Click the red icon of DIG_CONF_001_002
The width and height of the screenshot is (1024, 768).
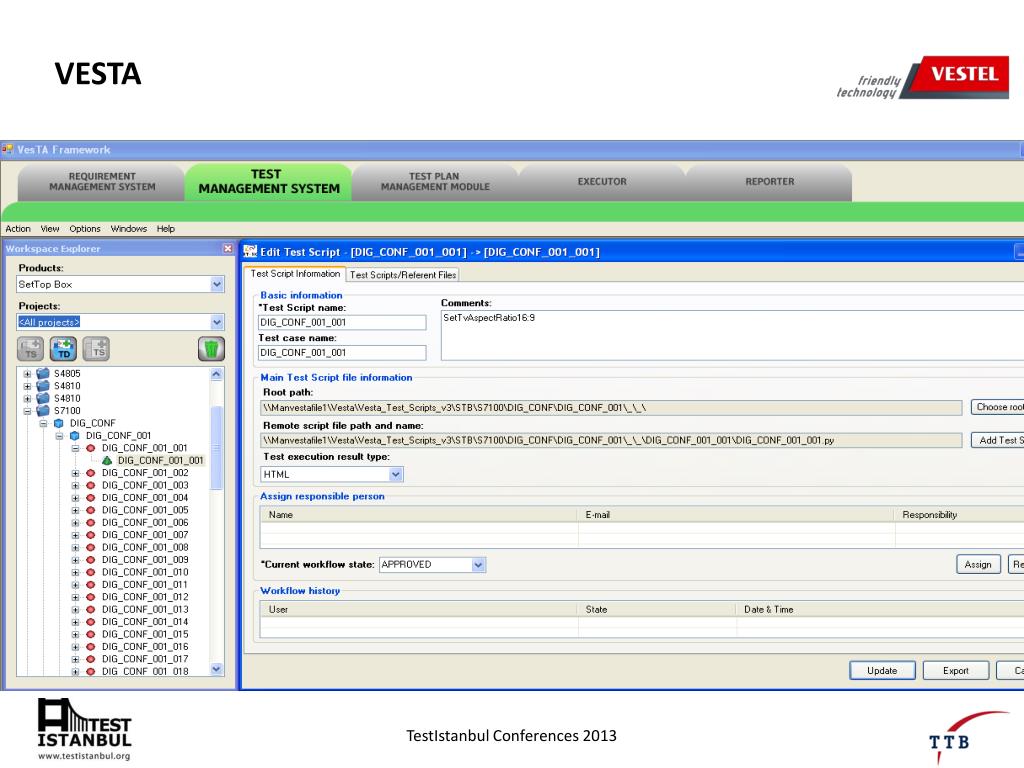coord(91,473)
